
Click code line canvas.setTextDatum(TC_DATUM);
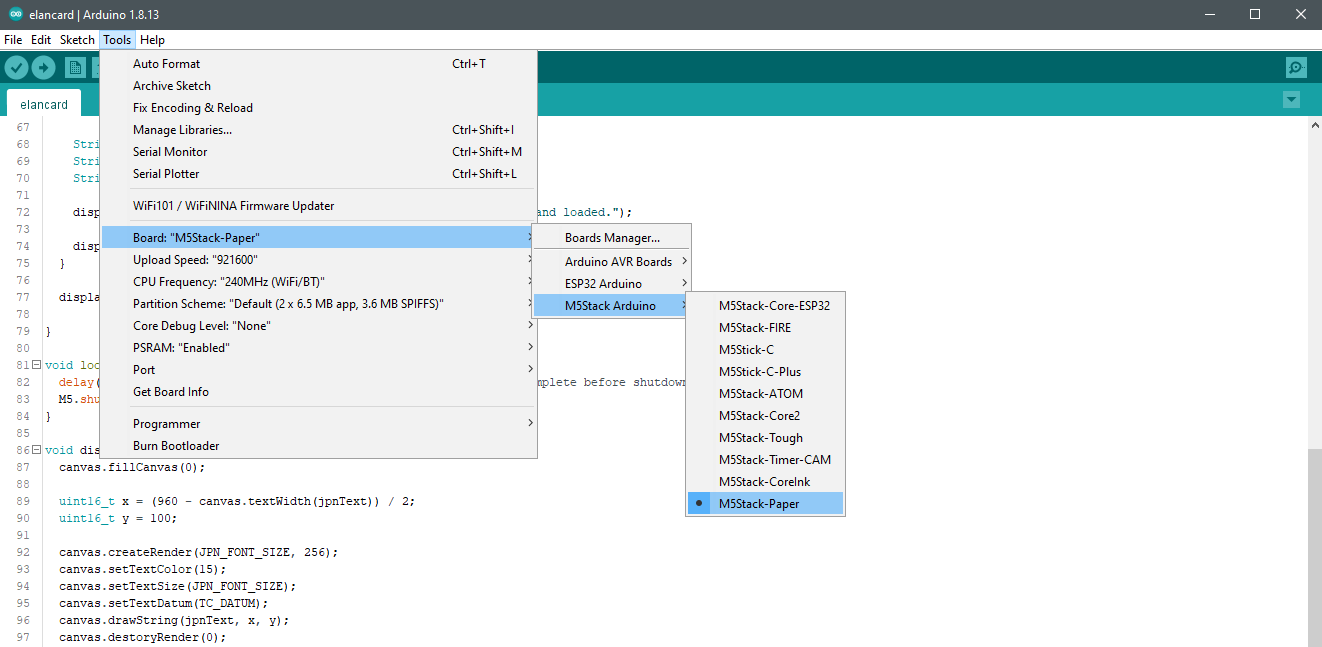tap(164, 603)
